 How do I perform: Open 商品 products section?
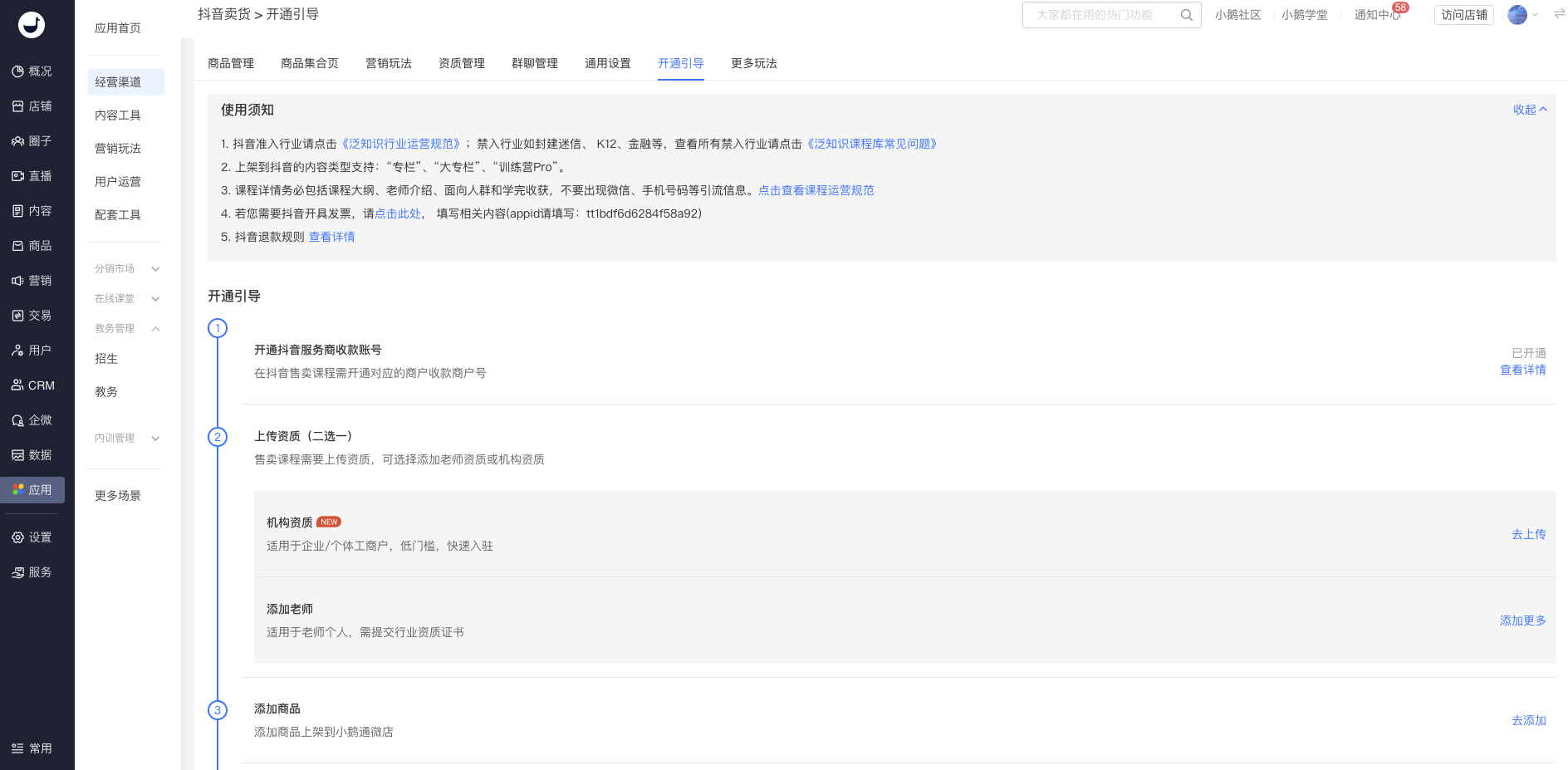[32, 246]
